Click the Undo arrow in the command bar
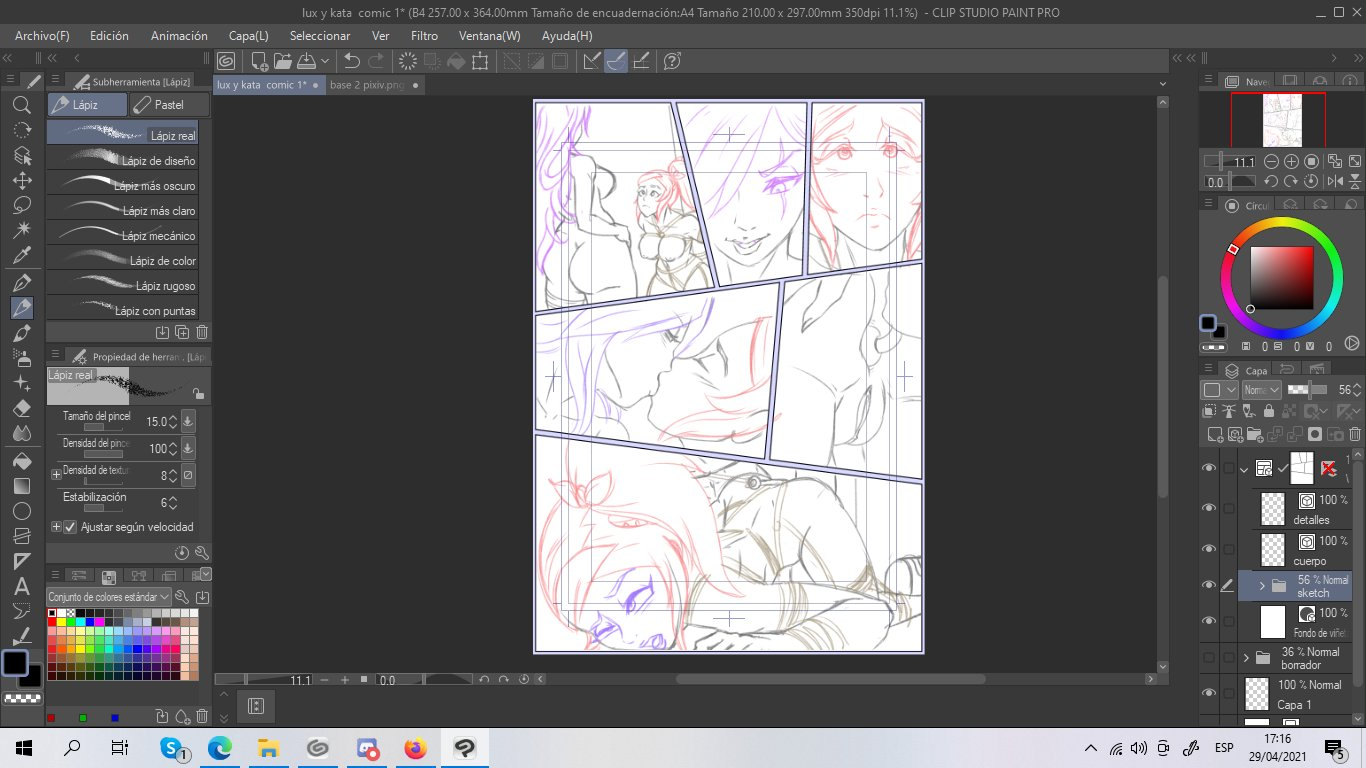Viewport: 1366px width, 768px height. [x=352, y=61]
